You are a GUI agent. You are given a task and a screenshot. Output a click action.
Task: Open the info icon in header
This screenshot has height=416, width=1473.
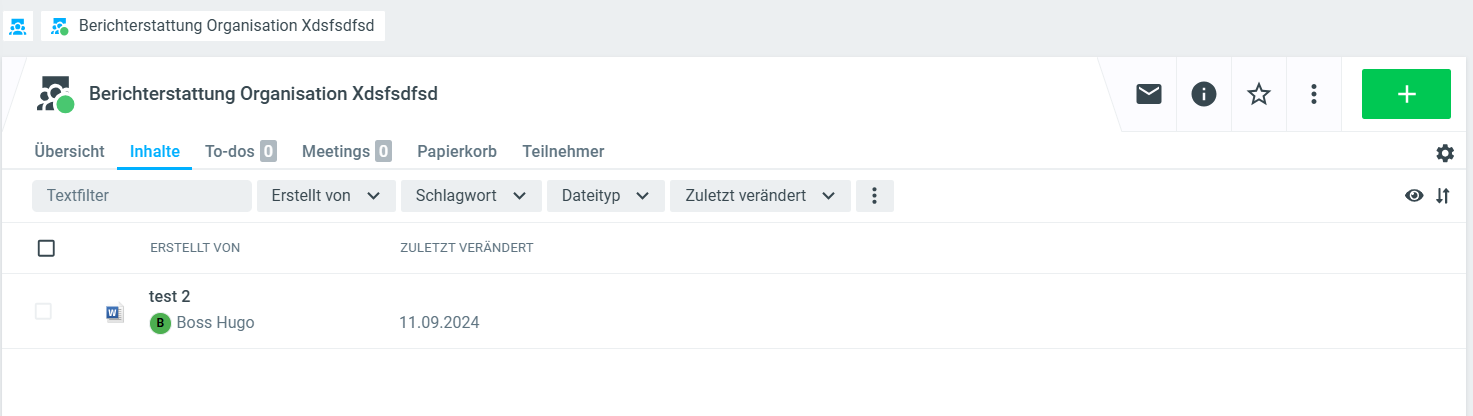[x=1204, y=94]
